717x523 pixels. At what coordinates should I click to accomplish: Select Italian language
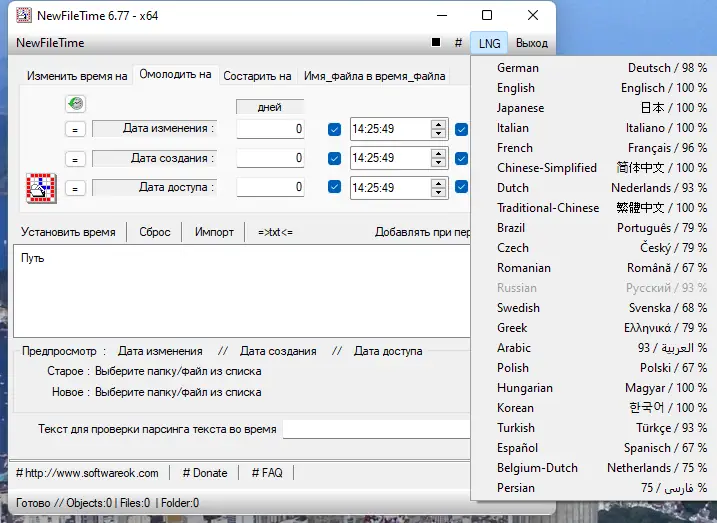594,128
